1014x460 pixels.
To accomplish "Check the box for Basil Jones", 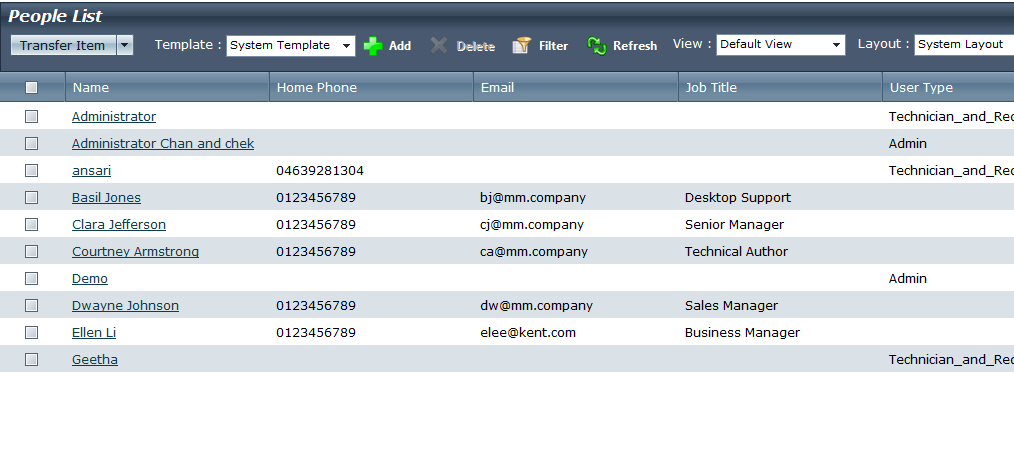I will click(32, 198).
